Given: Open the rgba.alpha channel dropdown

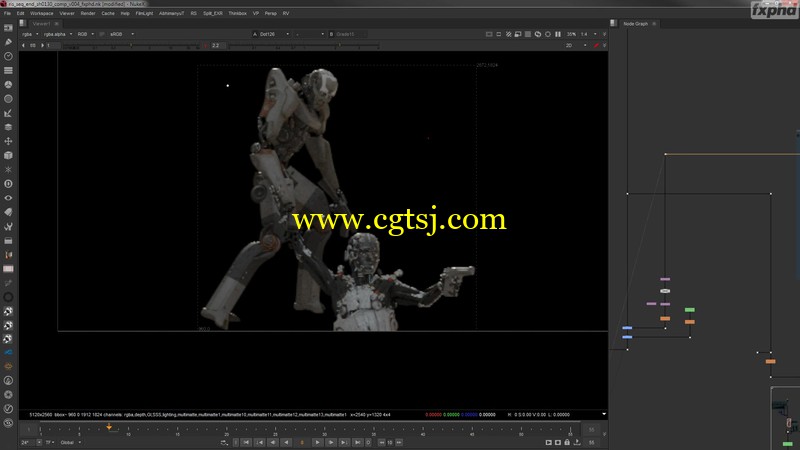Looking at the screenshot, I should pos(58,34).
